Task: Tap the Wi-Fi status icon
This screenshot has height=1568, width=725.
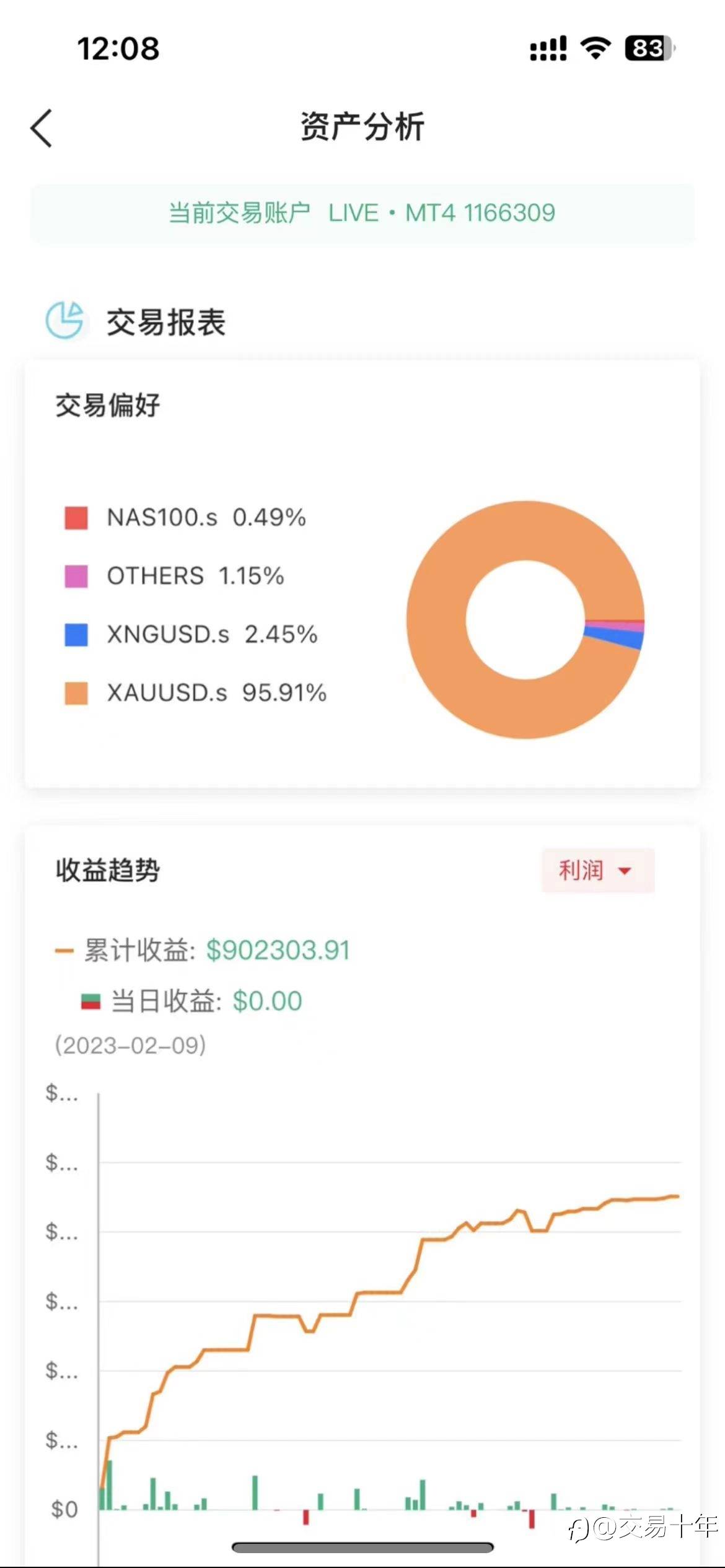Action: click(x=595, y=48)
